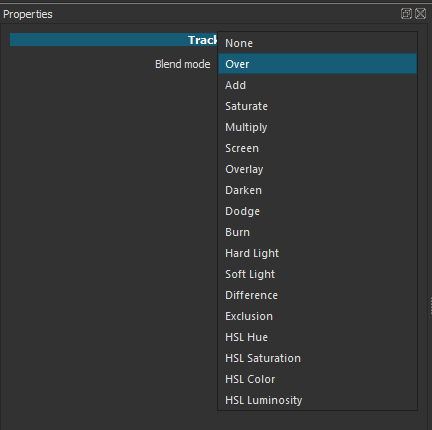Choose Multiply blend mode
This screenshot has height=430, width=432.
pos(317,127)
